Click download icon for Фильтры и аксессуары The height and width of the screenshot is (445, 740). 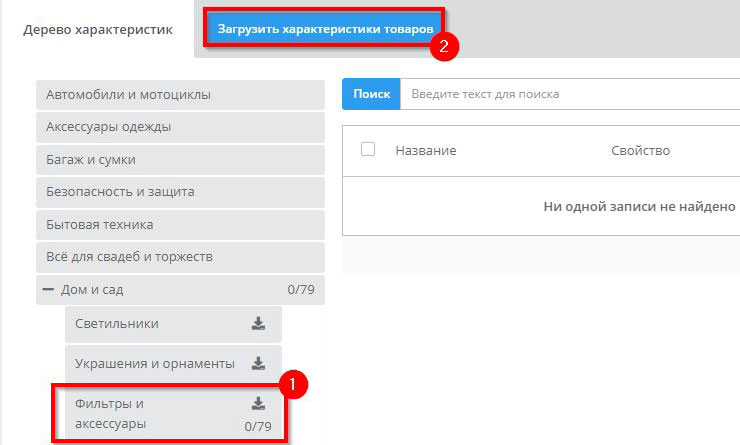coord(258,404)
